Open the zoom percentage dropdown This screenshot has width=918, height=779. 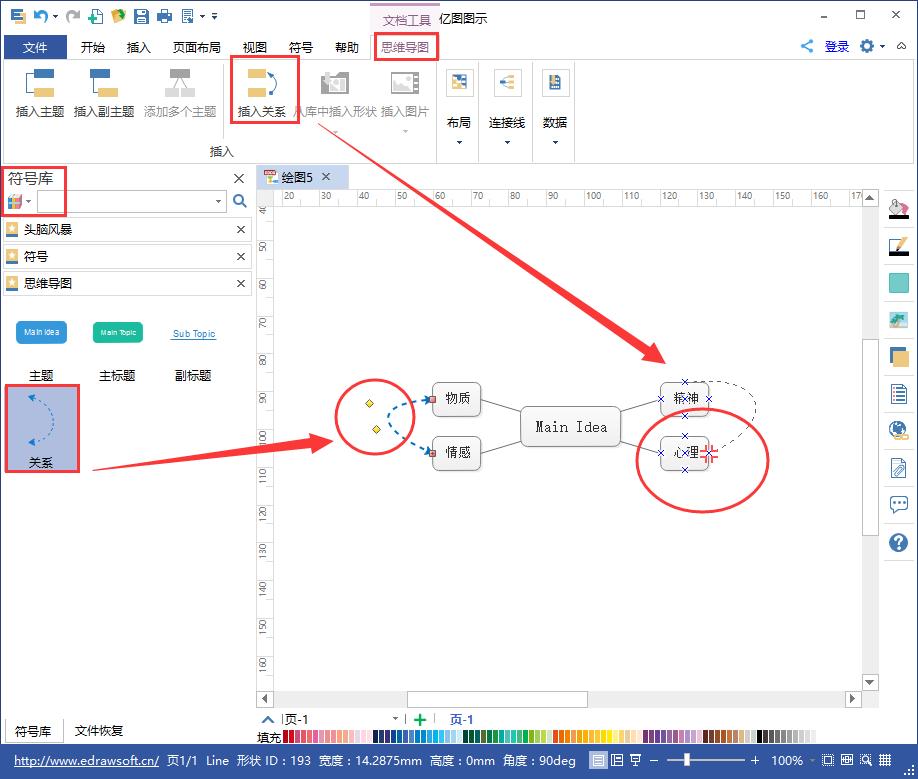(812, 760)
